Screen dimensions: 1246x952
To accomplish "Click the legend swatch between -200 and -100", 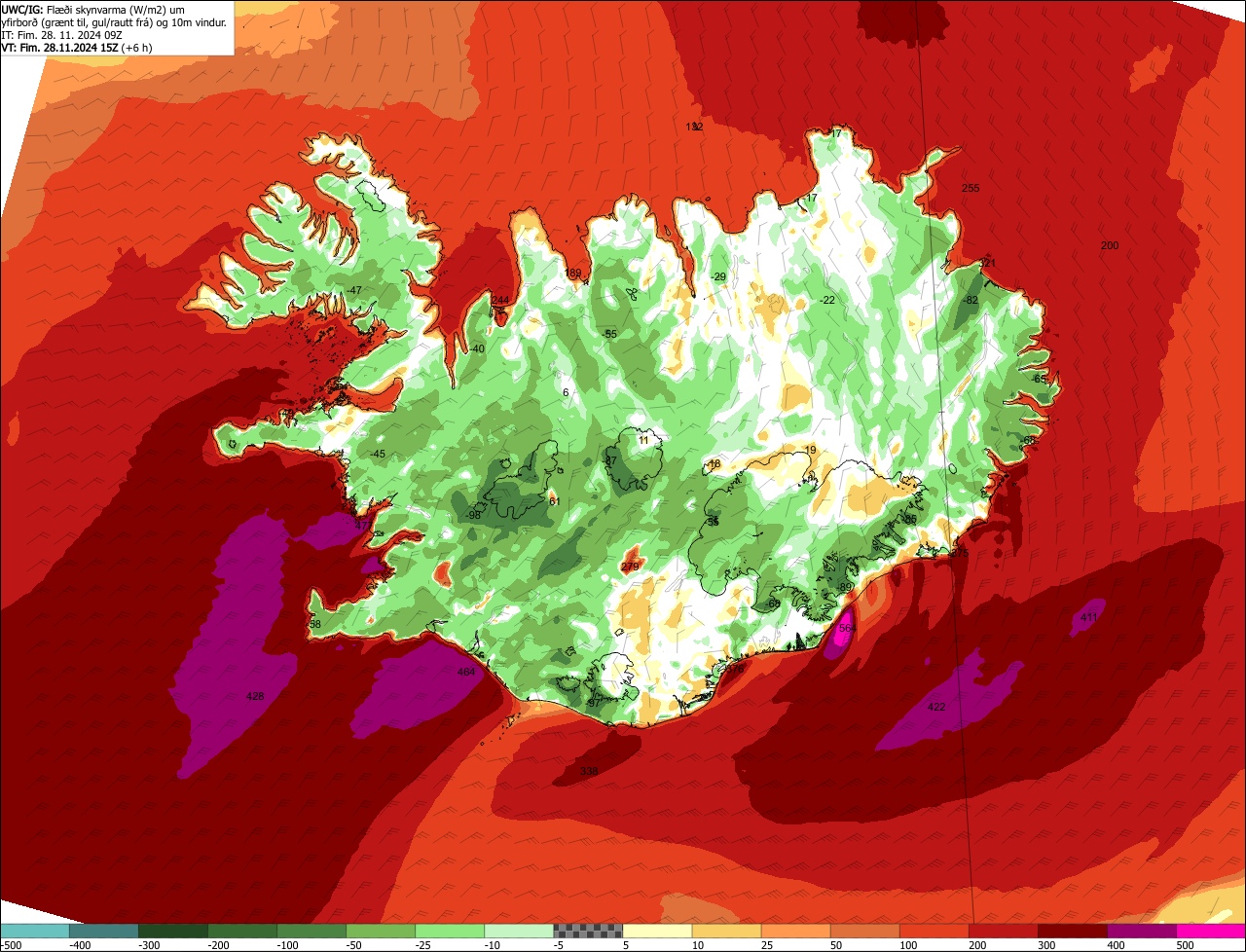I will click(242, 931).
